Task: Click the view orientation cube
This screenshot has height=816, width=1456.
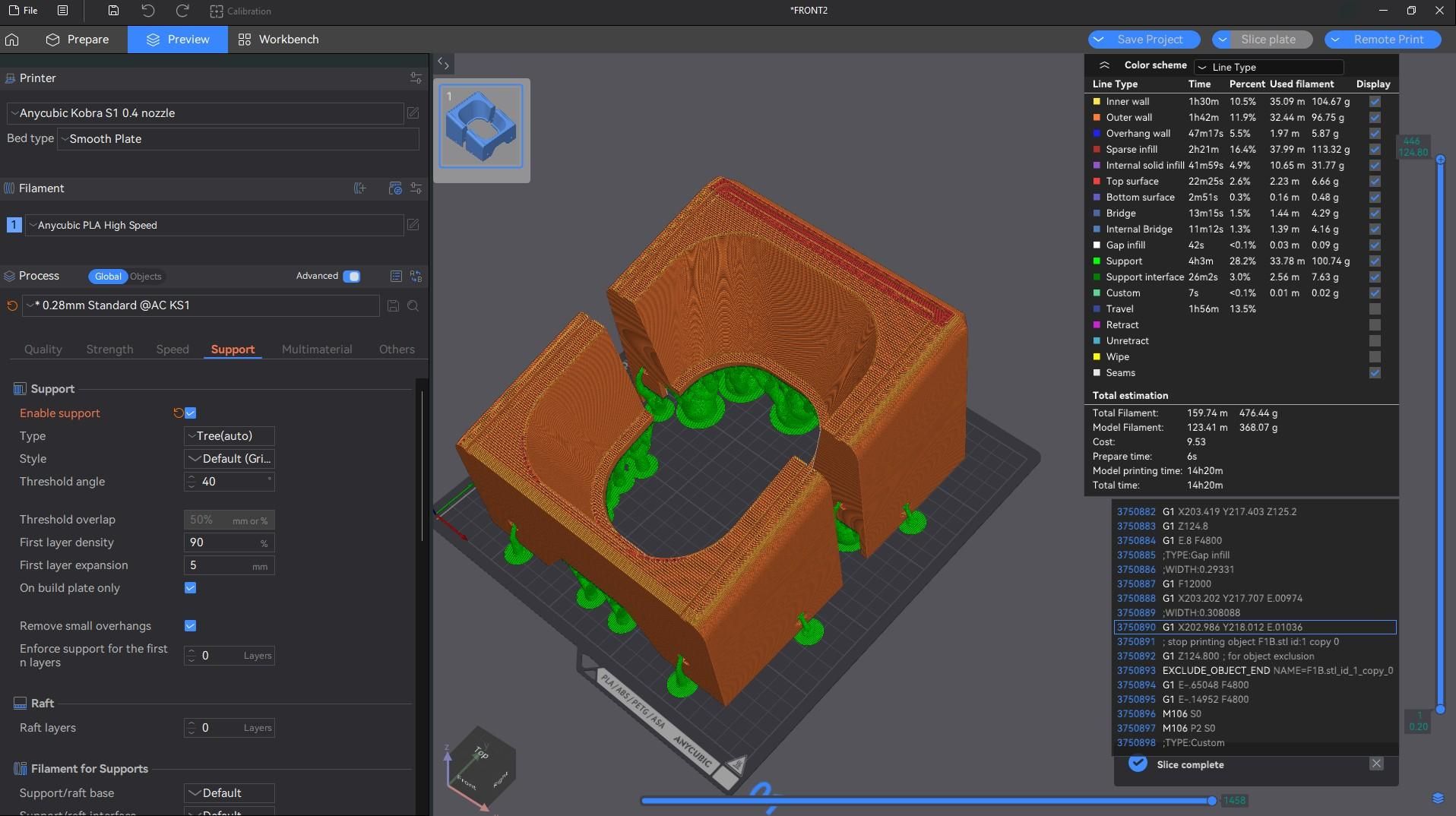Action: coord(481,766)
